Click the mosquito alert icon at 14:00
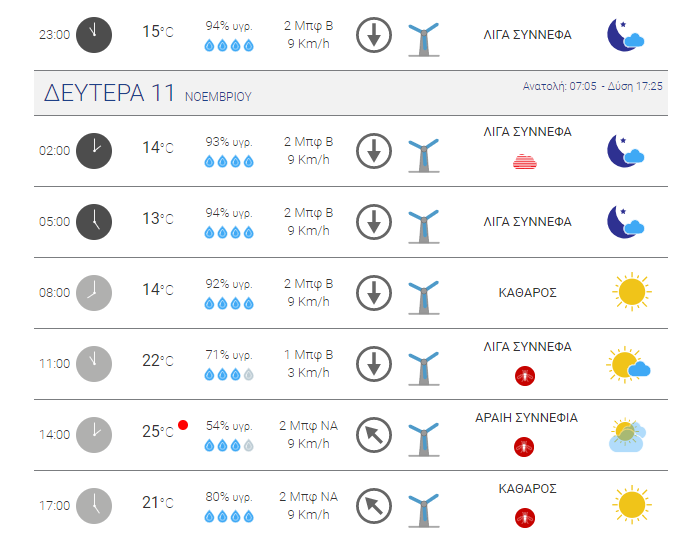This screenshot has width=682, height=541. pos(525,447)
